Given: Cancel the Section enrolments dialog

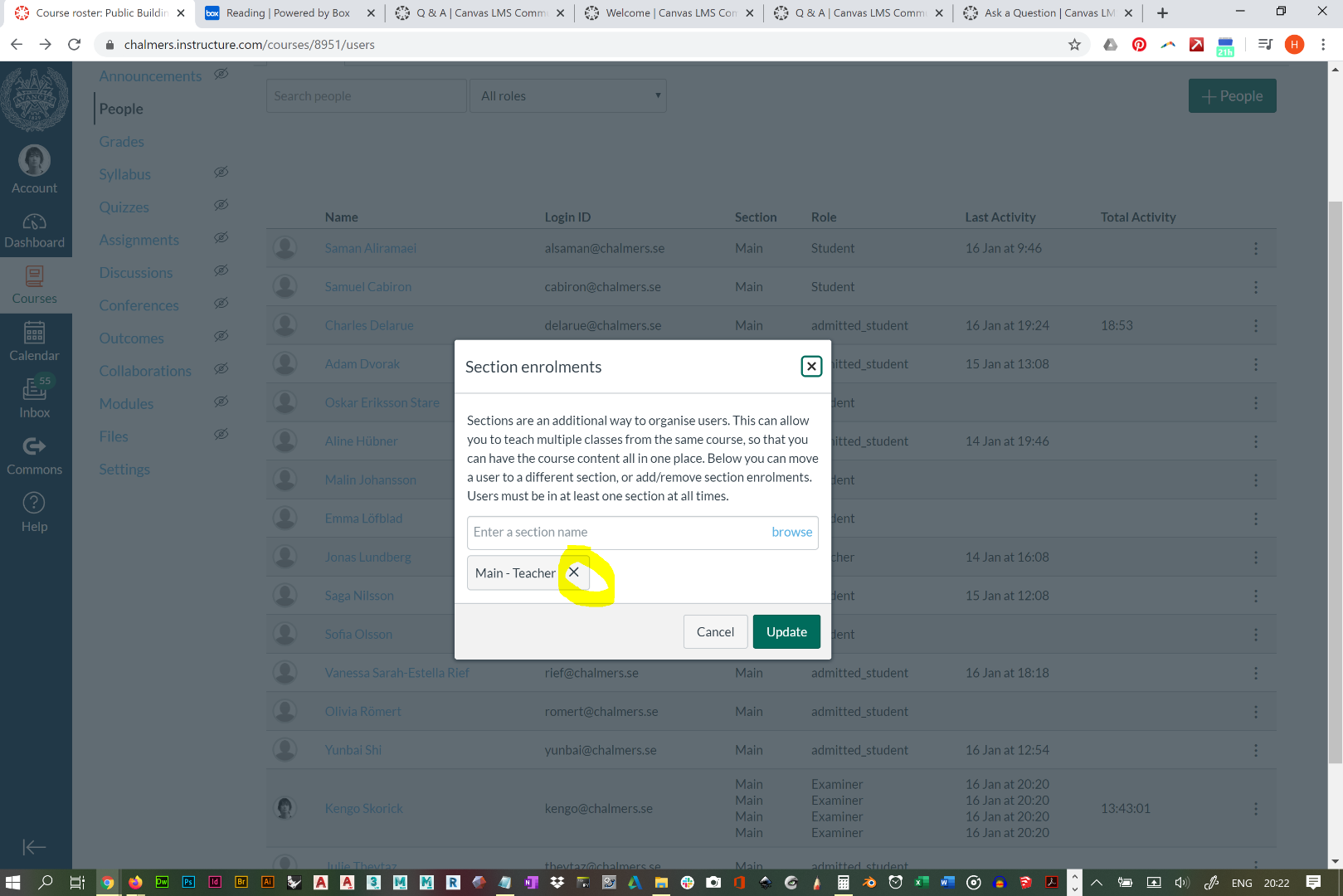Looking at the screenshot, I should [x=715, y=632].
